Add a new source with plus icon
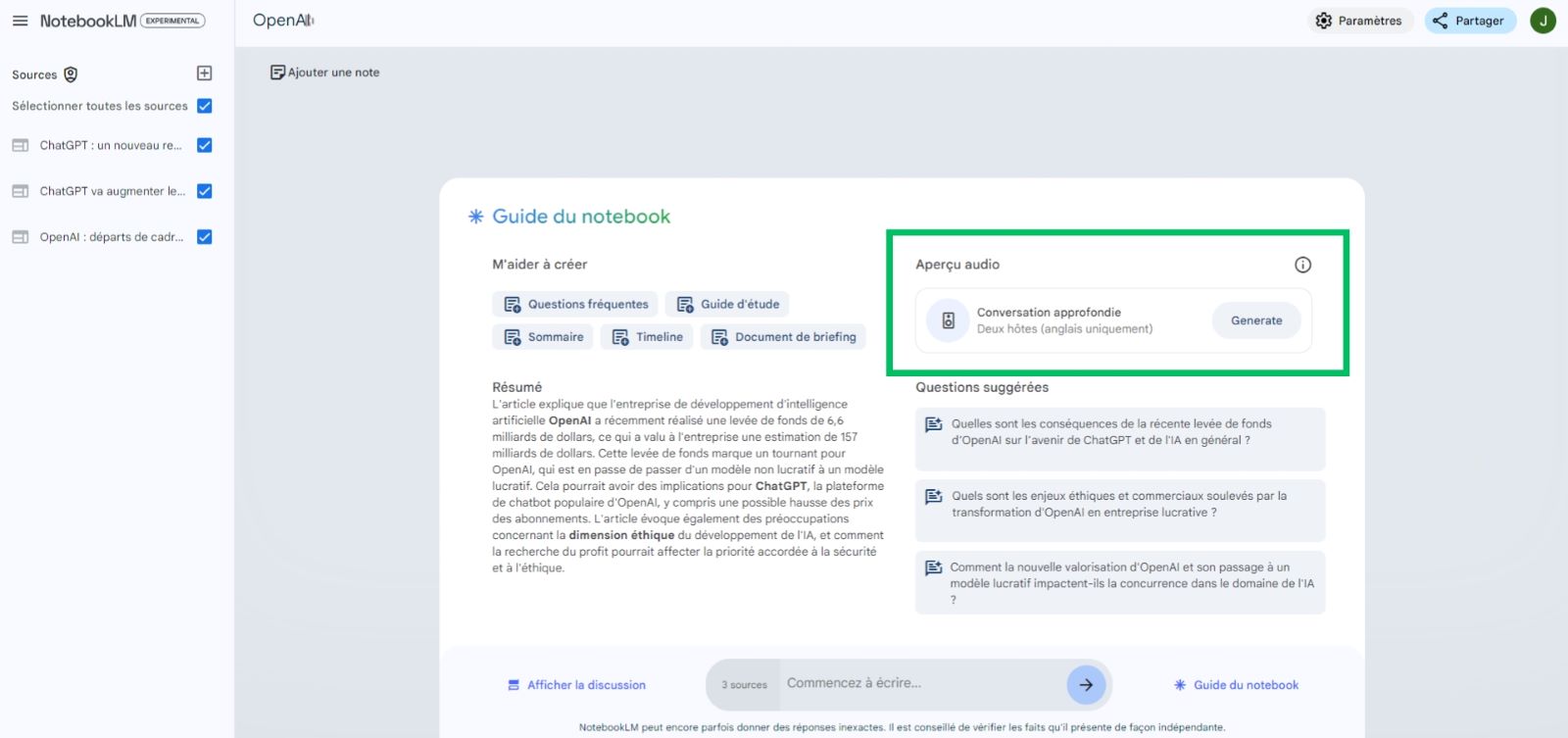Image resolution: width=1568 pixels, height=738 pixels. tap(204, 74)
